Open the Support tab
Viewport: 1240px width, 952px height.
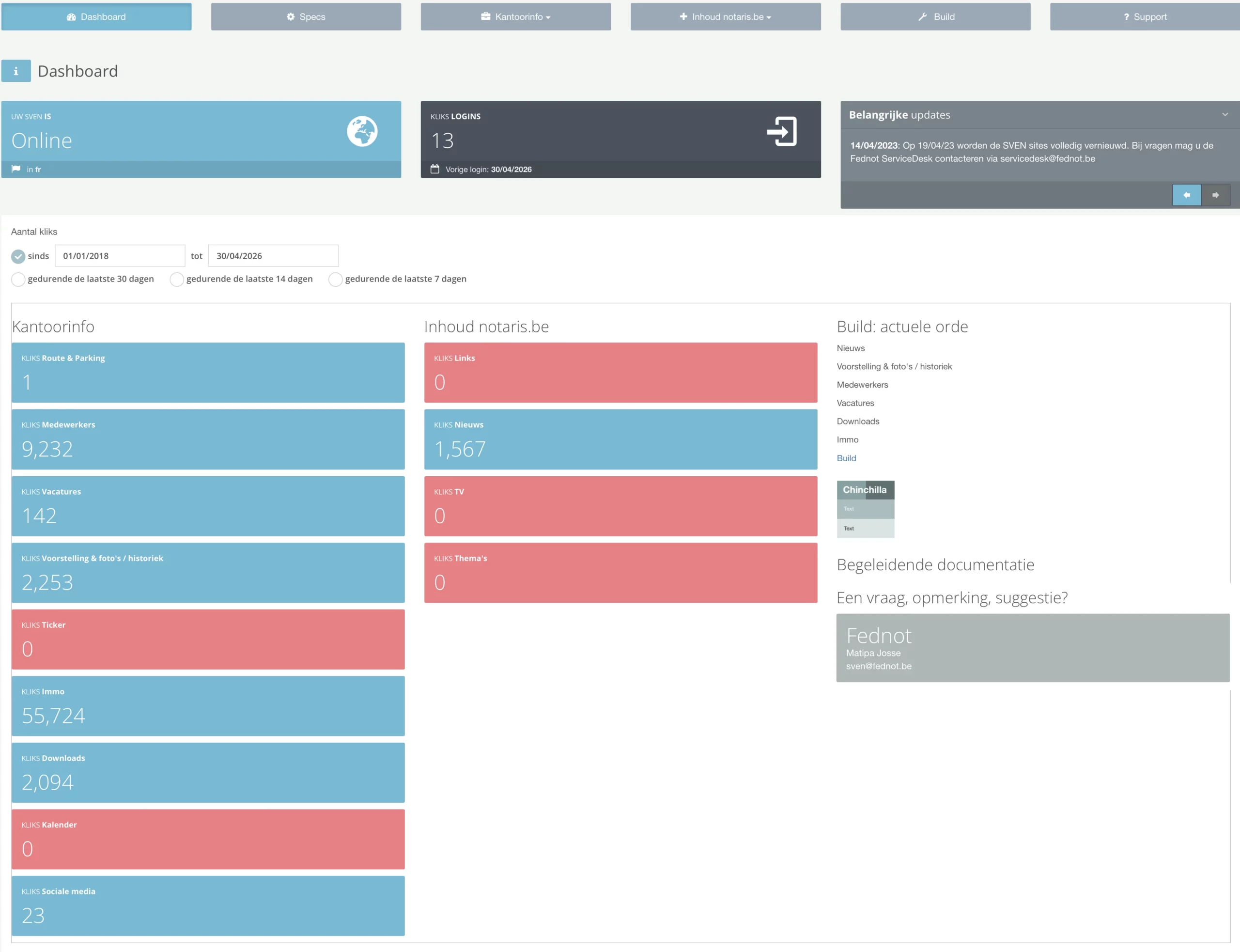click(x=1145, y=16)
